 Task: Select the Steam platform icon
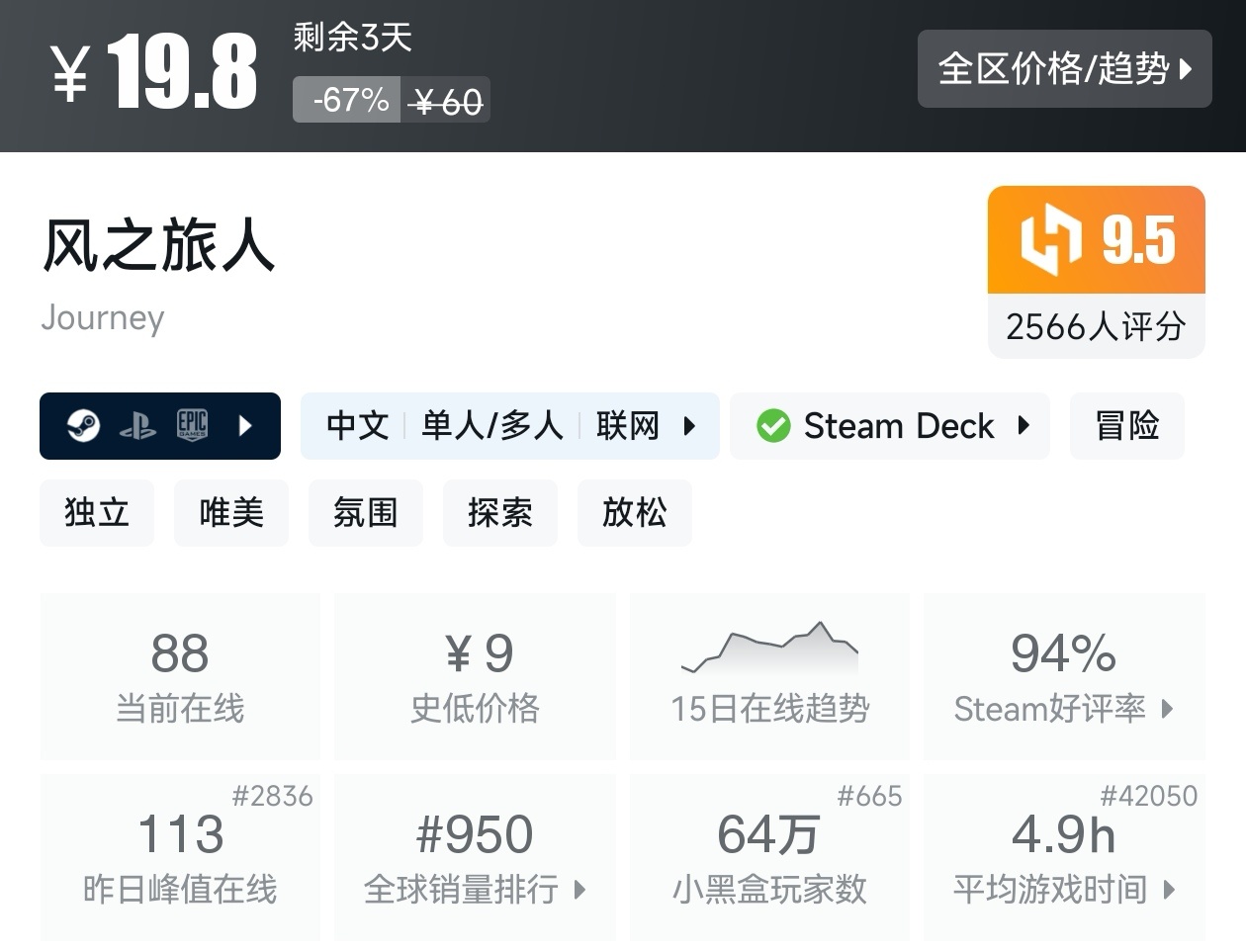click(84, 426)
